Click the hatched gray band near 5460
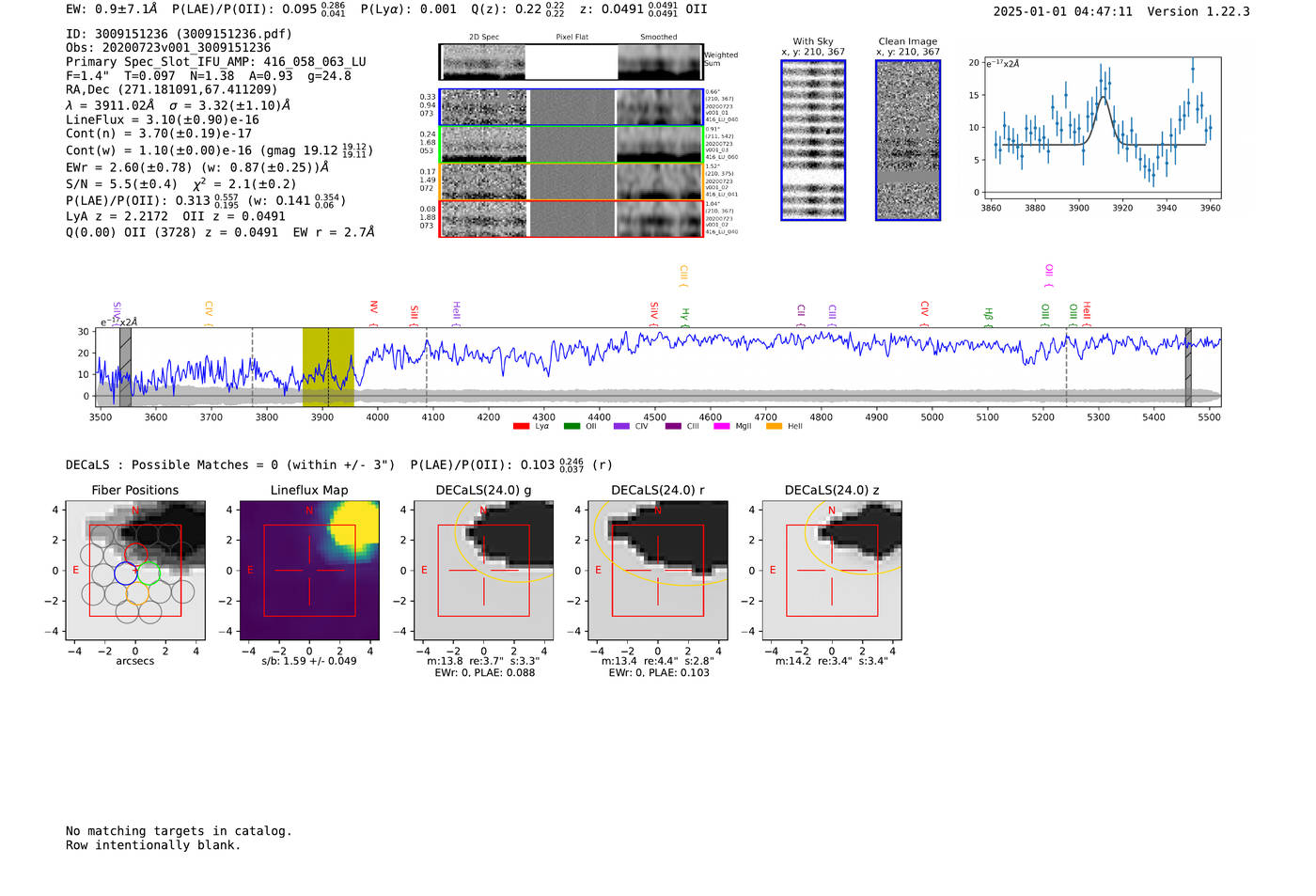 click(x=1188, y=368)
